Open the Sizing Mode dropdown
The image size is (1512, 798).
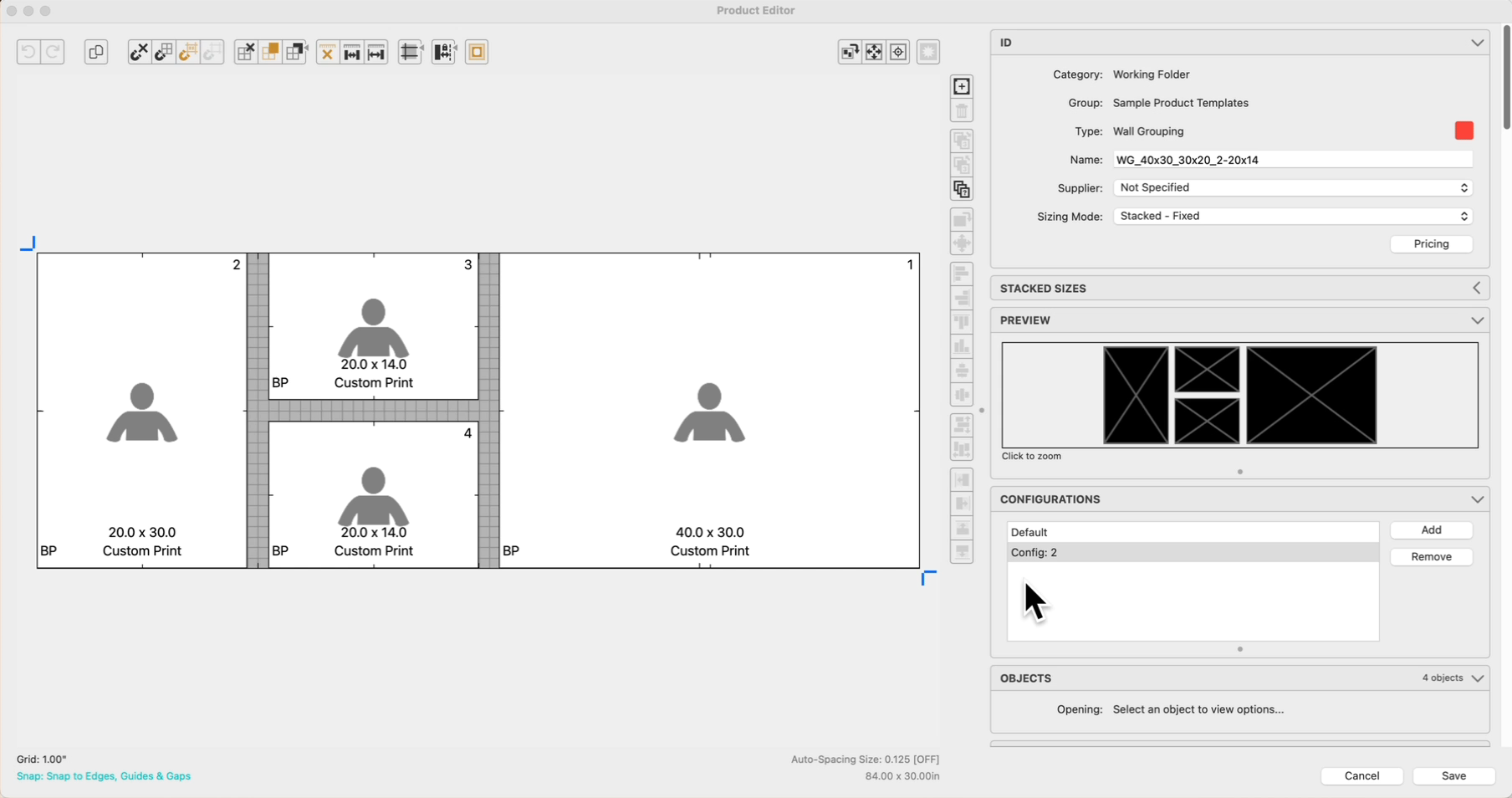click(1292, 217)
